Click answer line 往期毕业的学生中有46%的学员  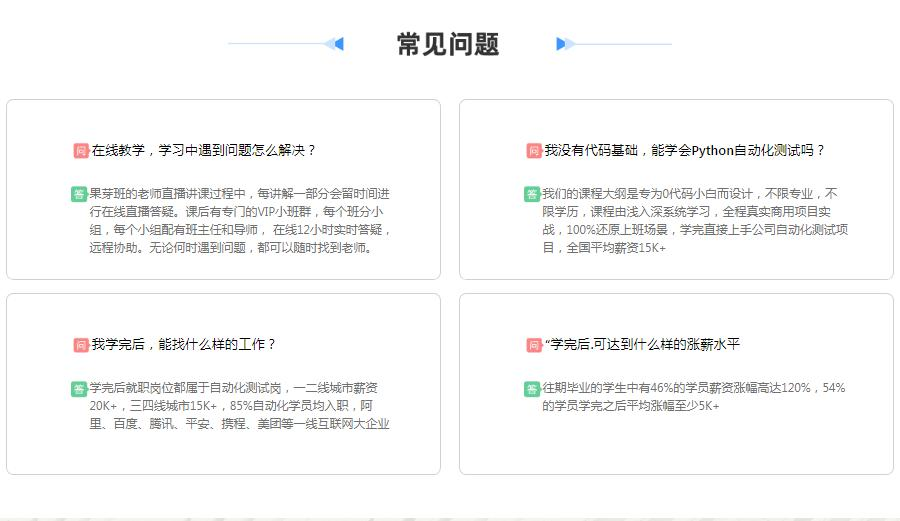[x=693, y=388]
